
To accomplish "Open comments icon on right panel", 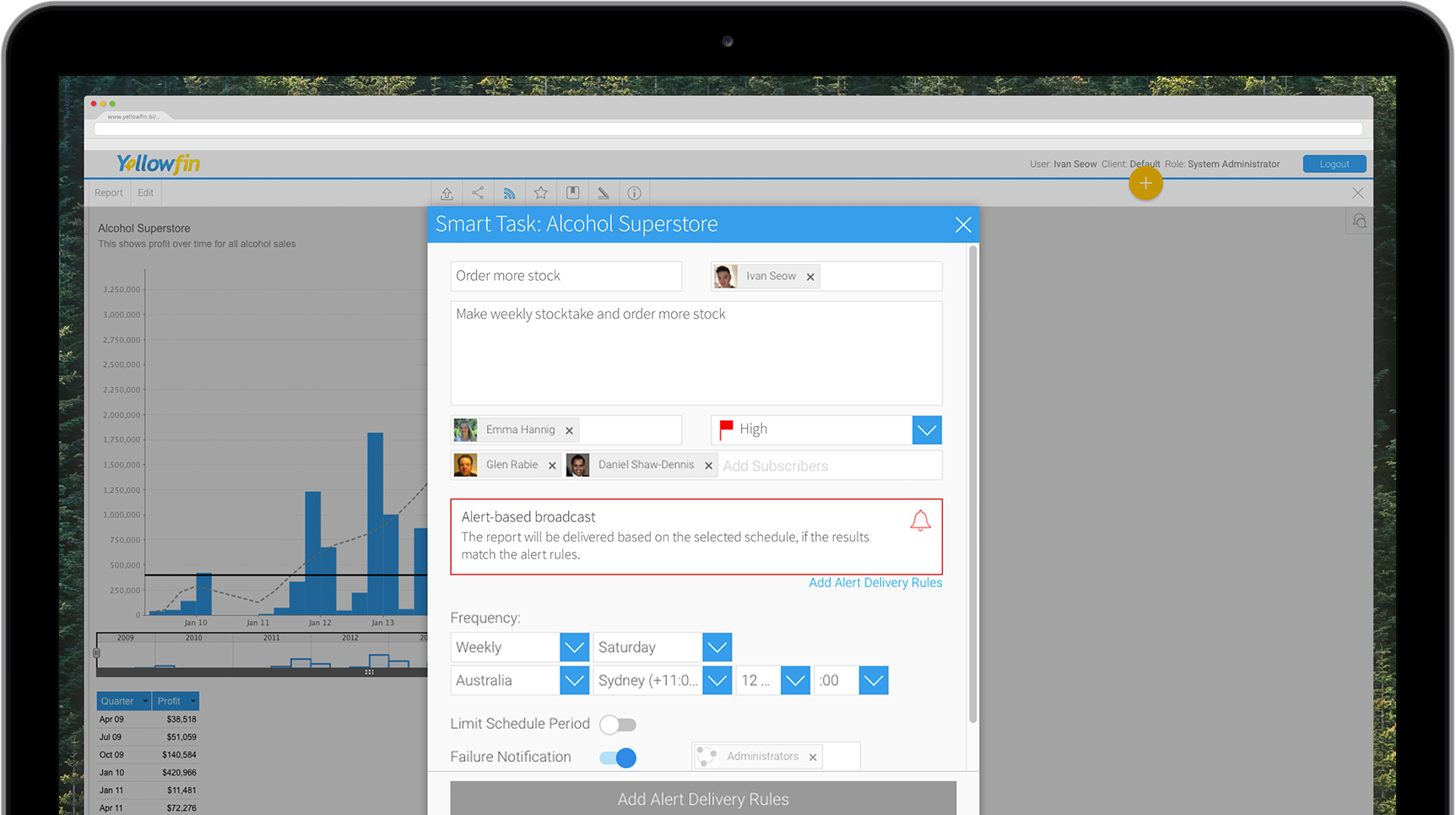I will pos(1359,221).
